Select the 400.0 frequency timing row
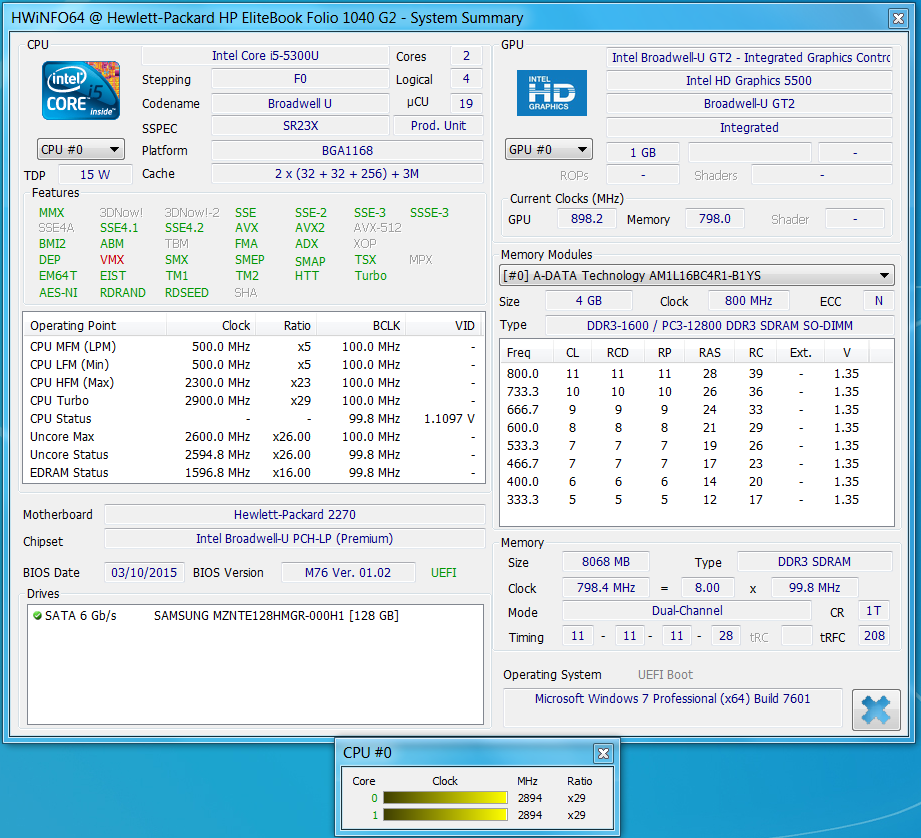The width and height of the screenshot is (921, 838). pyautogui.click(x=697, y=482)
